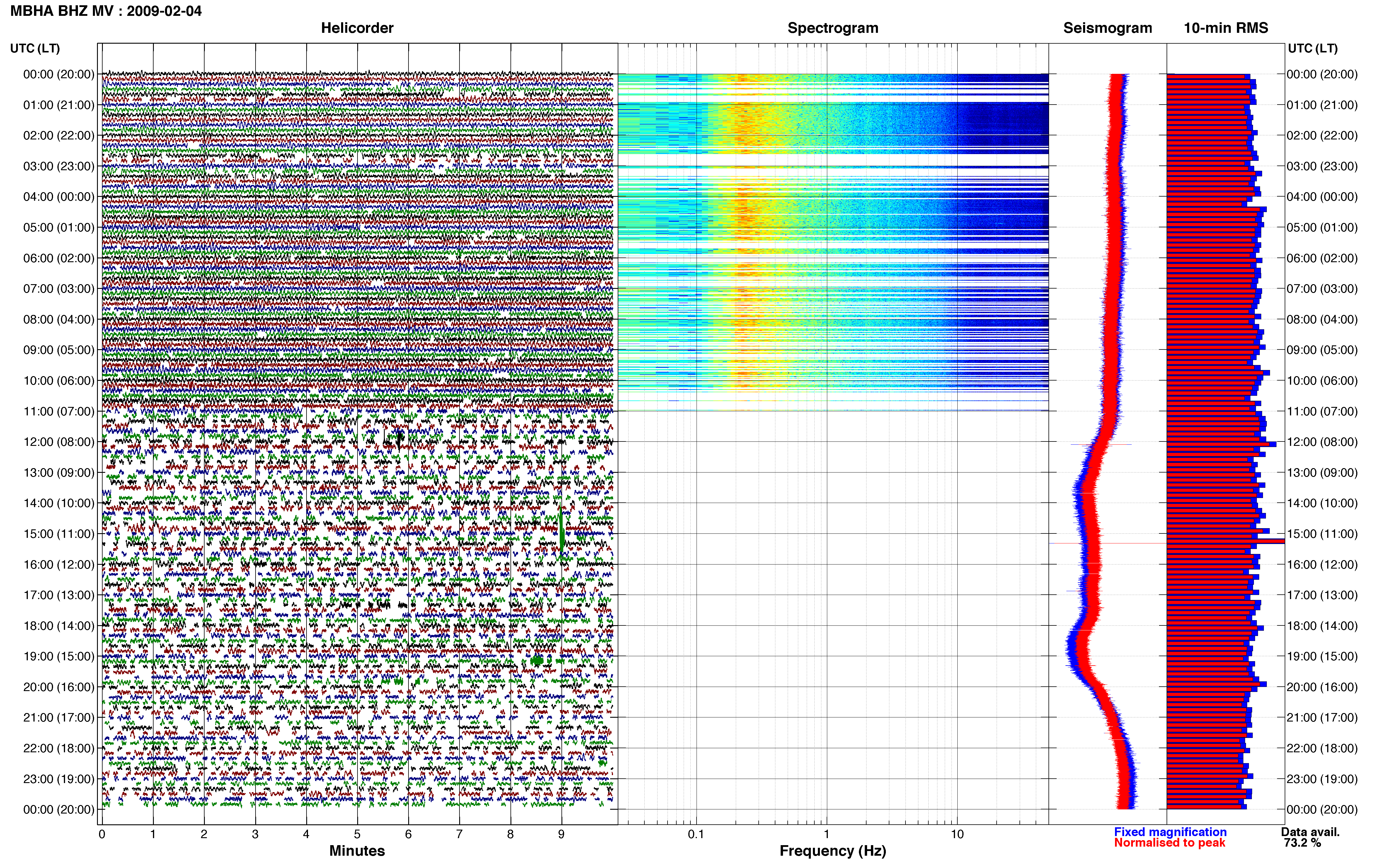Select the "Spectrogram" panel heading
1389x868 pixels.
click(x=833, y=28)
